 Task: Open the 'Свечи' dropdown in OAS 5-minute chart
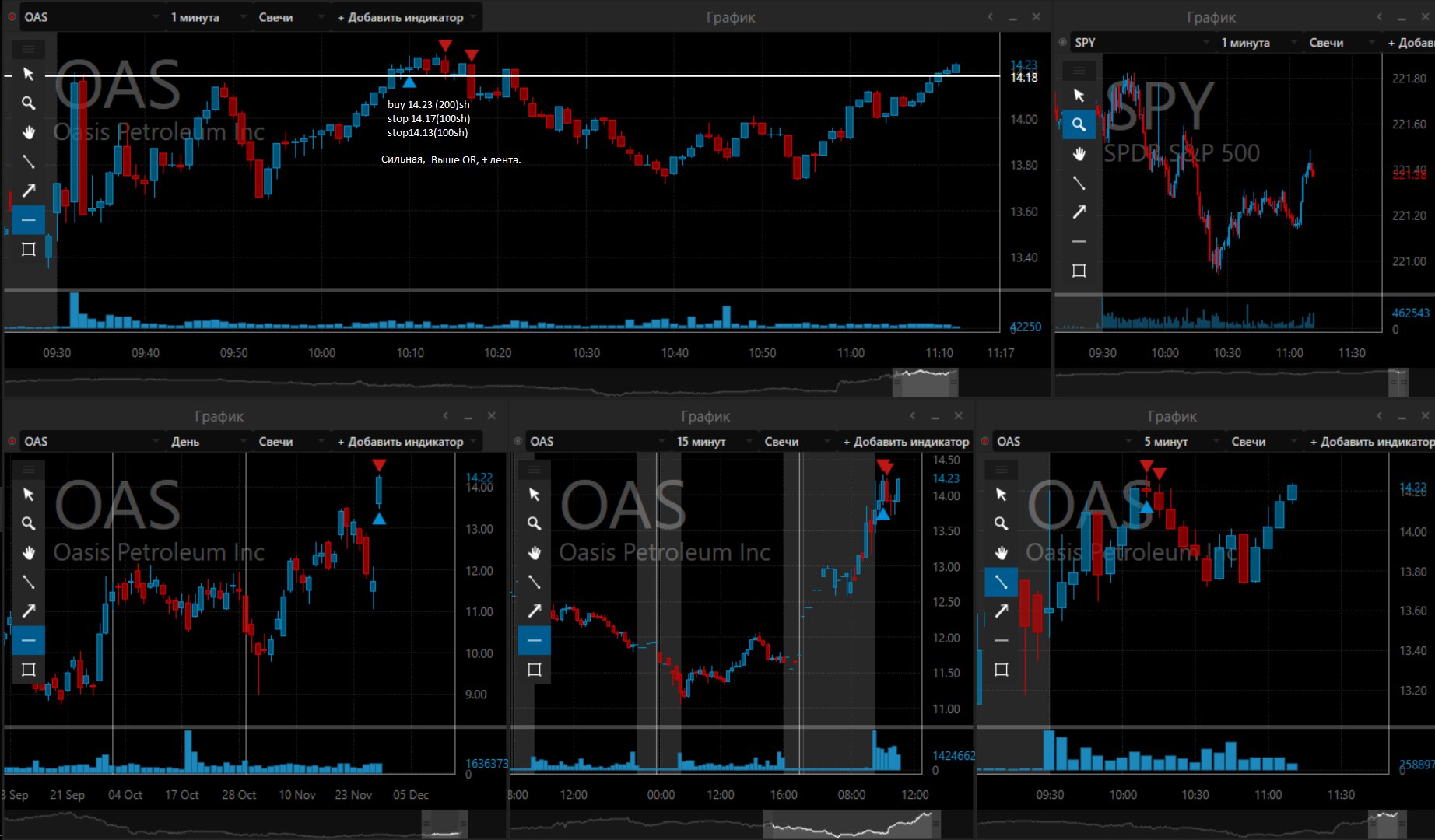tap(1264, 441)
